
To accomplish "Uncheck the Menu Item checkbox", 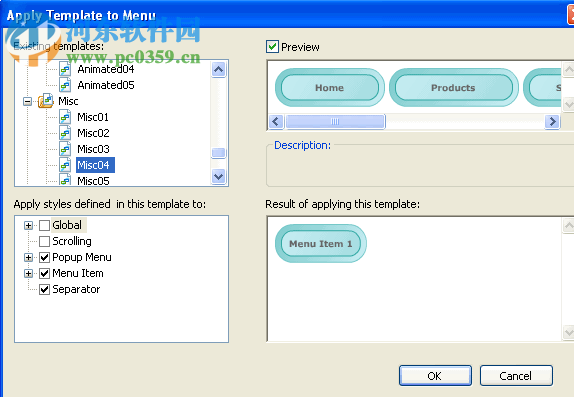I will [44, 273].
